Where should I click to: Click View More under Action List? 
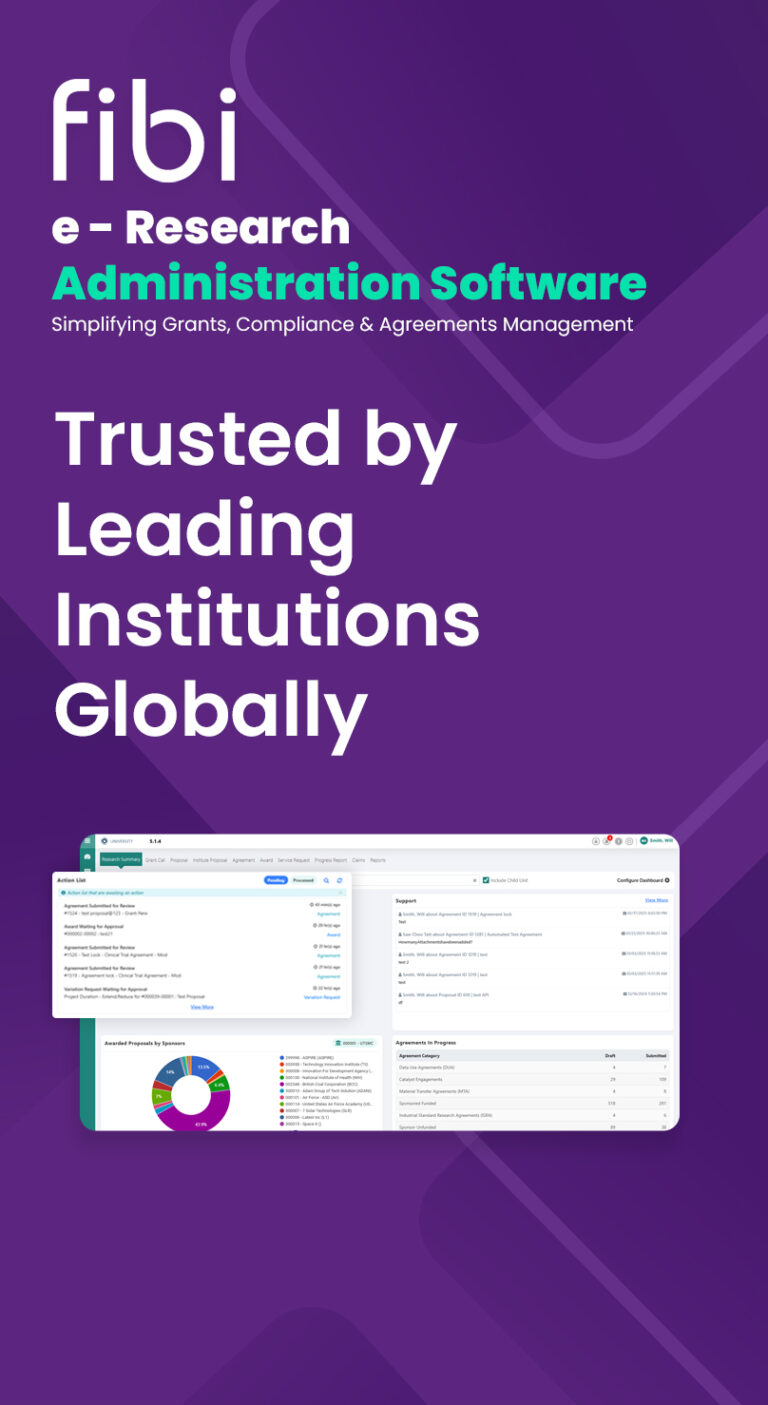(x=201, y=1007)
